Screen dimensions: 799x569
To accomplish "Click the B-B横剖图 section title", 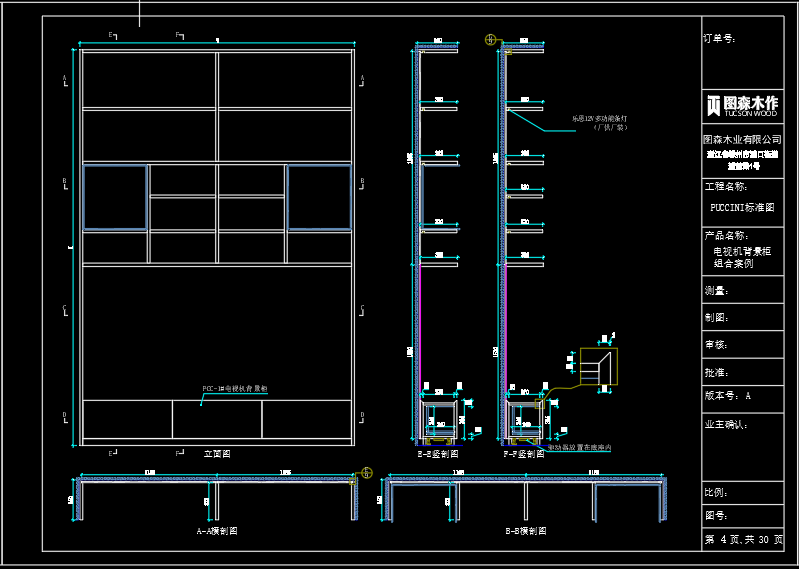I will [526, 531].
